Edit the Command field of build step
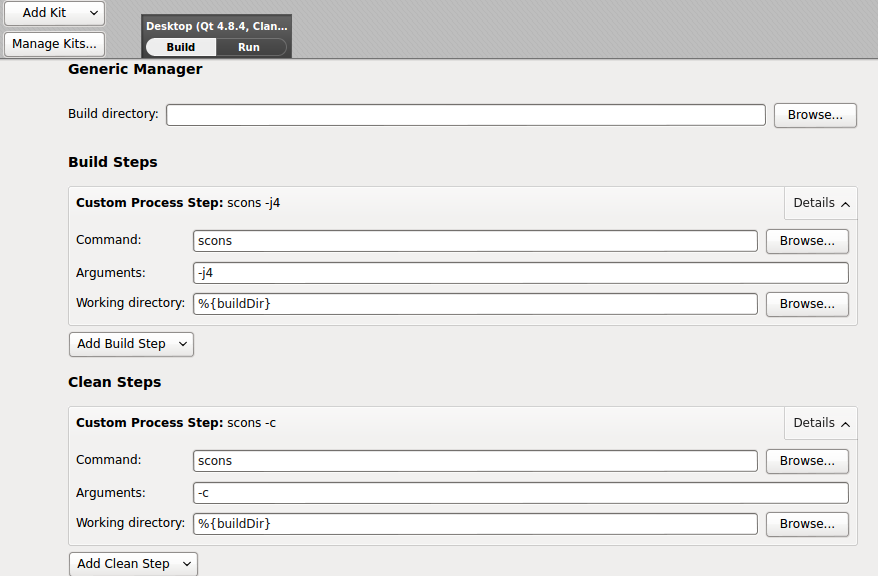The width and height of the screenshot is (878, 576). point(475,241)
